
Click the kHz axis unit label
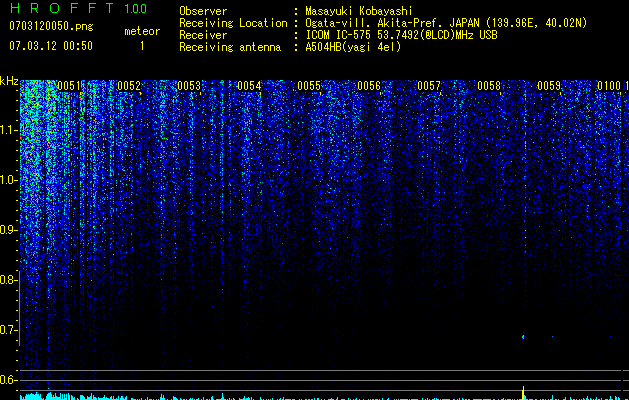click(9, 81)
